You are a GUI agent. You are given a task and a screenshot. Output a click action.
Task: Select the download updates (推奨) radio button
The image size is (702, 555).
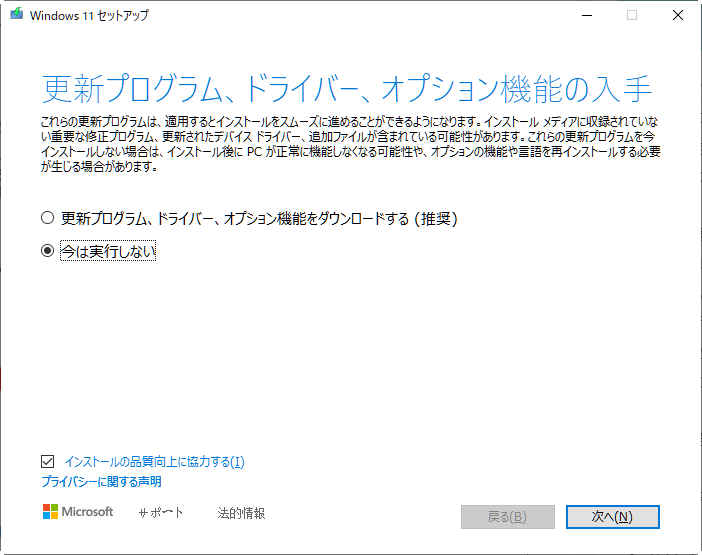coord(47,217)
